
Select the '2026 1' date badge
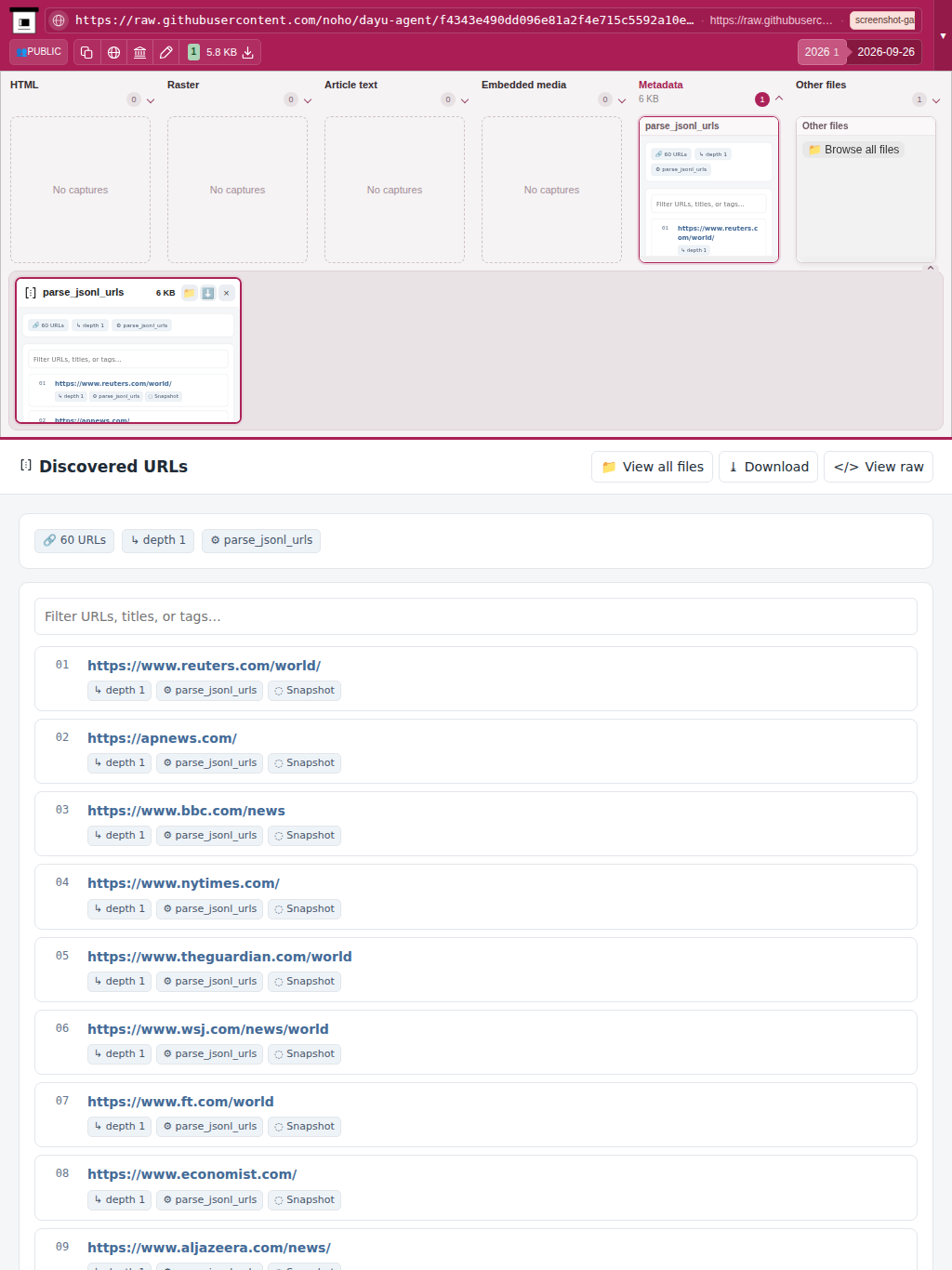point(822,52)
